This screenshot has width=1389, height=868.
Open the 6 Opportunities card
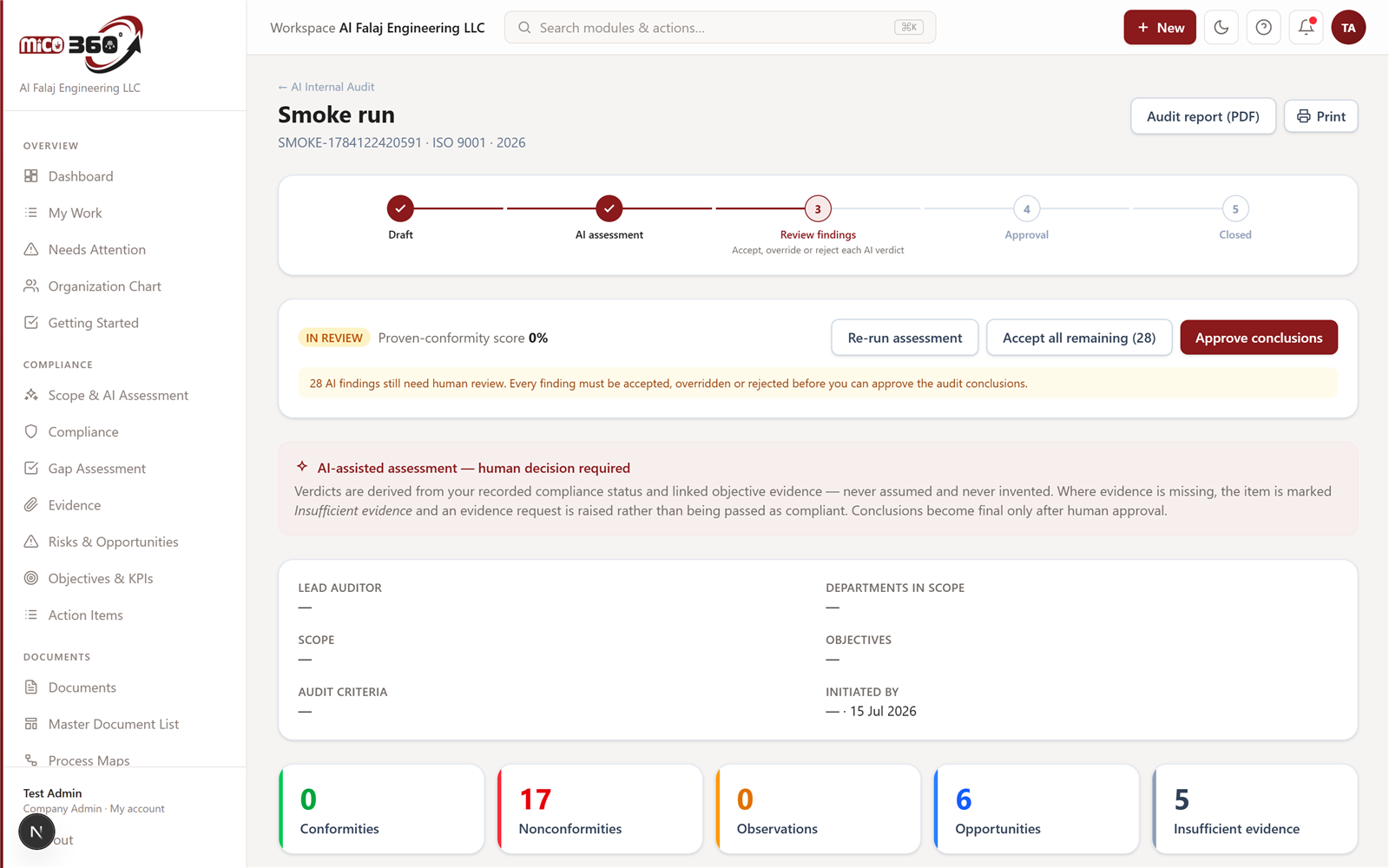[1037, 809]
